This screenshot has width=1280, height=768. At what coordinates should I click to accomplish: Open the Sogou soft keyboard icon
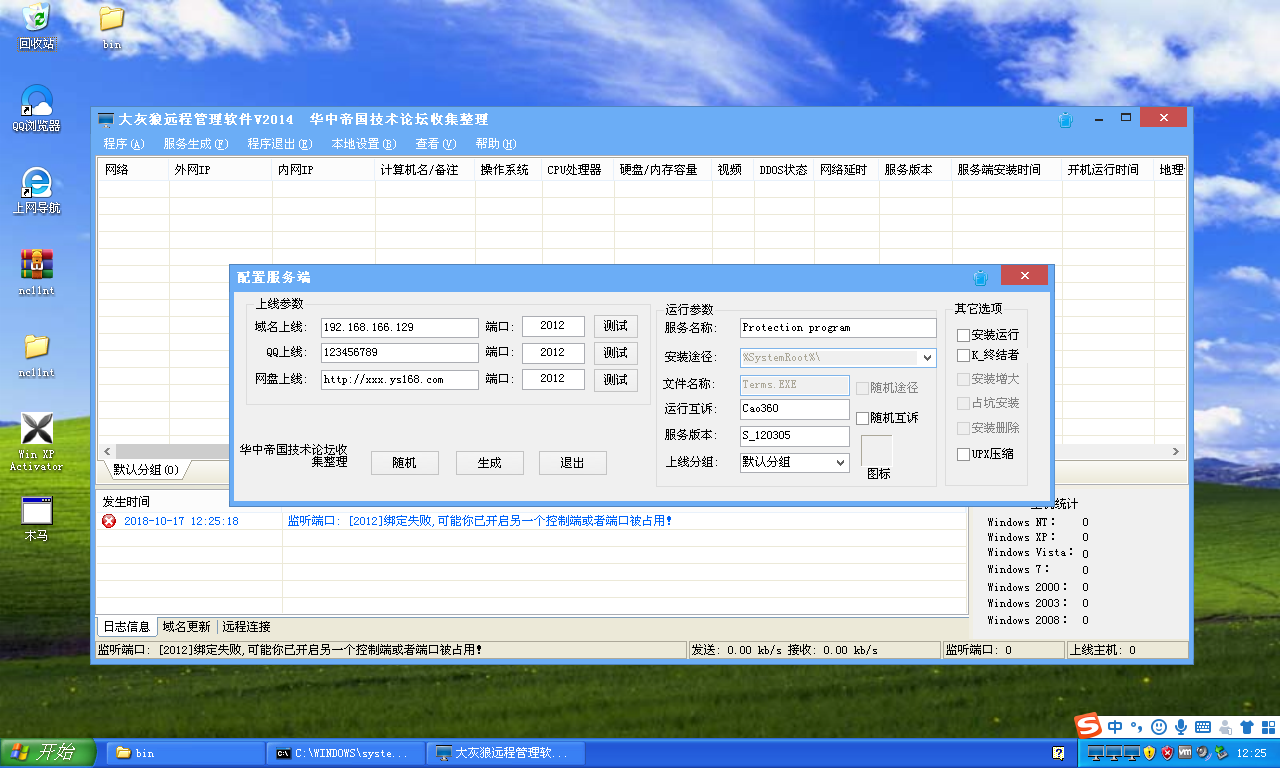point(1203,727)
